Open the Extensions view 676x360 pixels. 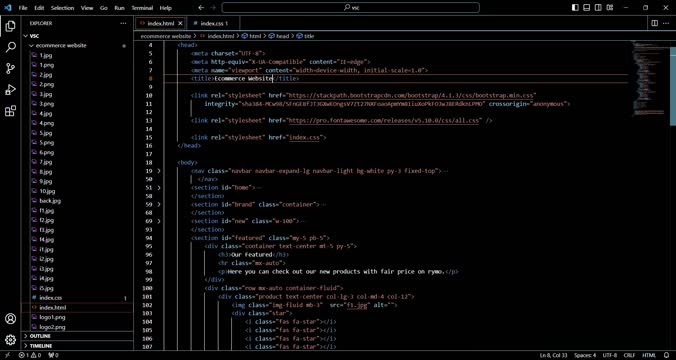[x=10, y=111]
